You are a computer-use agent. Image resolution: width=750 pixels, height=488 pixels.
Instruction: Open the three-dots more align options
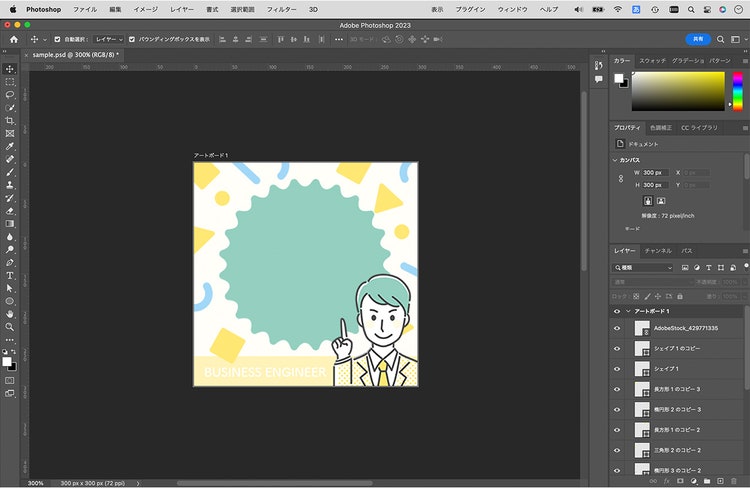click(339, 40)
